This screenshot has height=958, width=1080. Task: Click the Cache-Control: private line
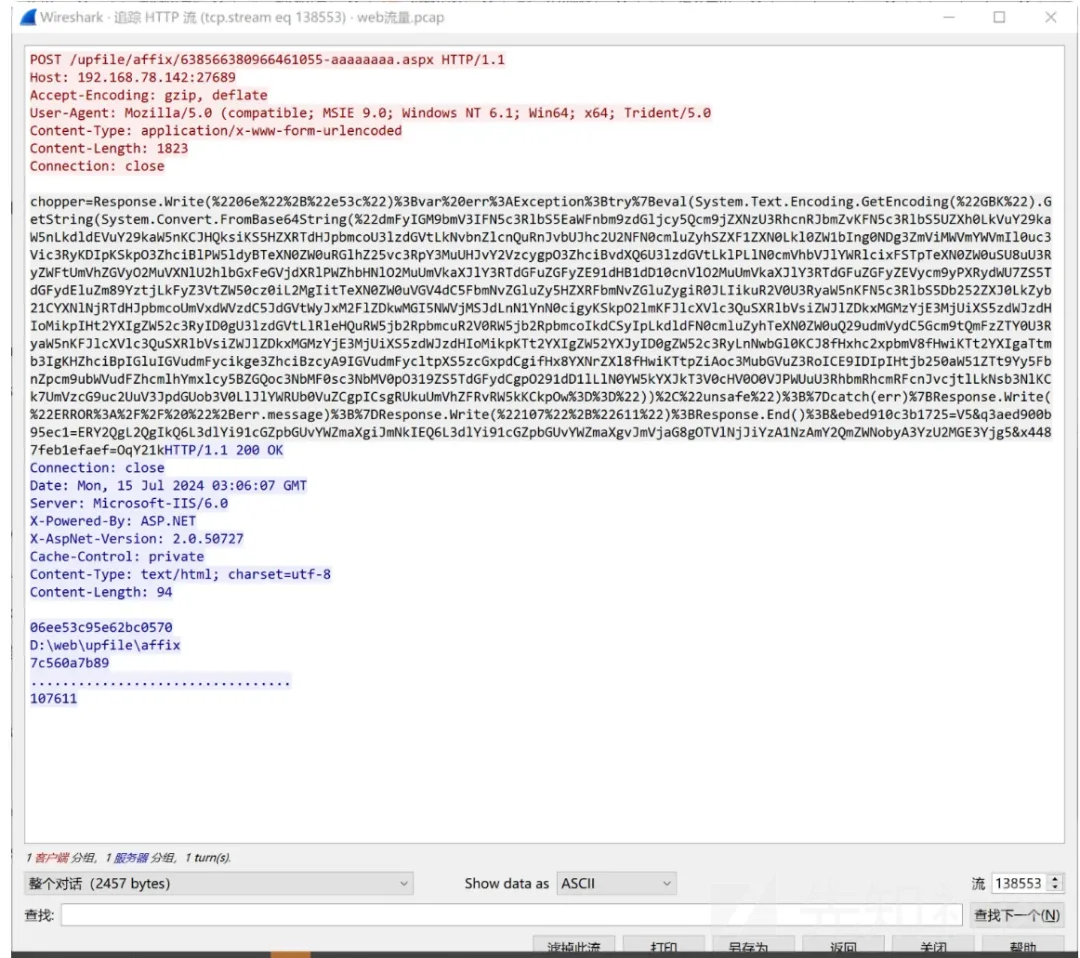(117, 556)
